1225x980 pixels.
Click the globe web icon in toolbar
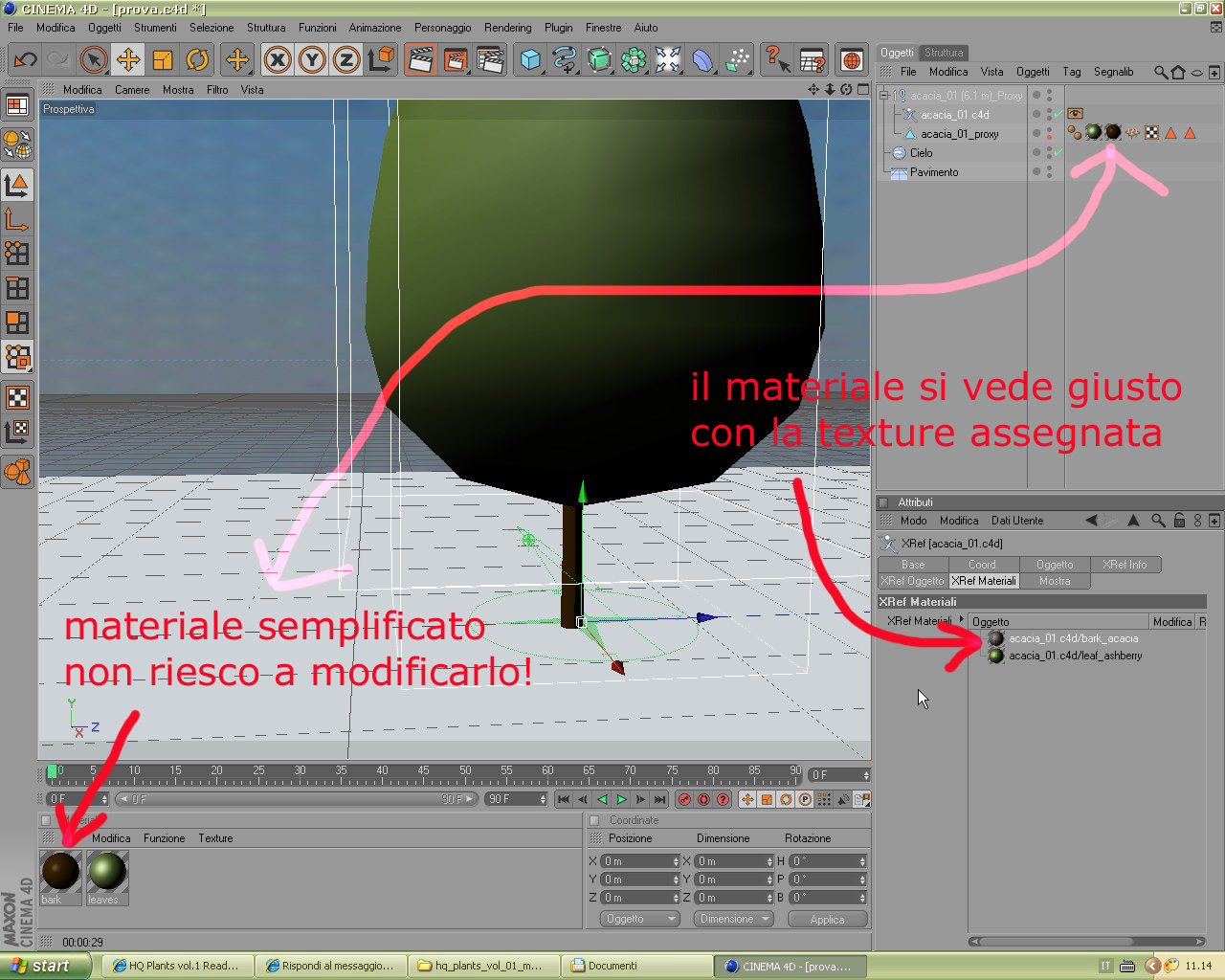(x=851, y=60)
